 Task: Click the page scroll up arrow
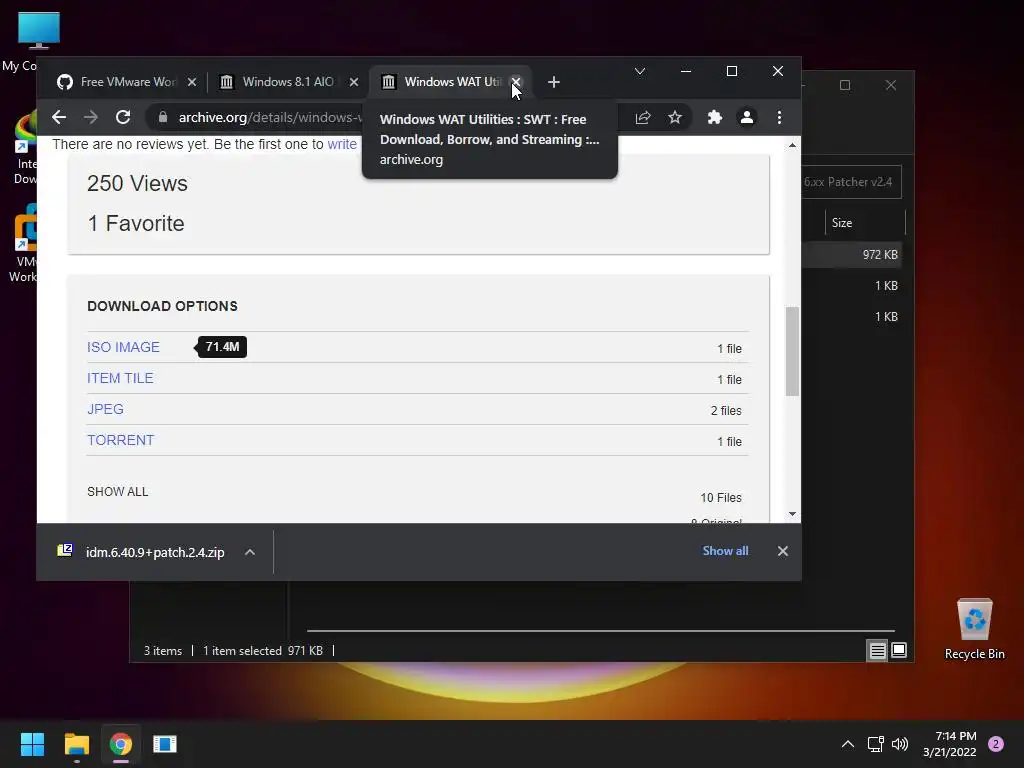[x=792, y=145]
